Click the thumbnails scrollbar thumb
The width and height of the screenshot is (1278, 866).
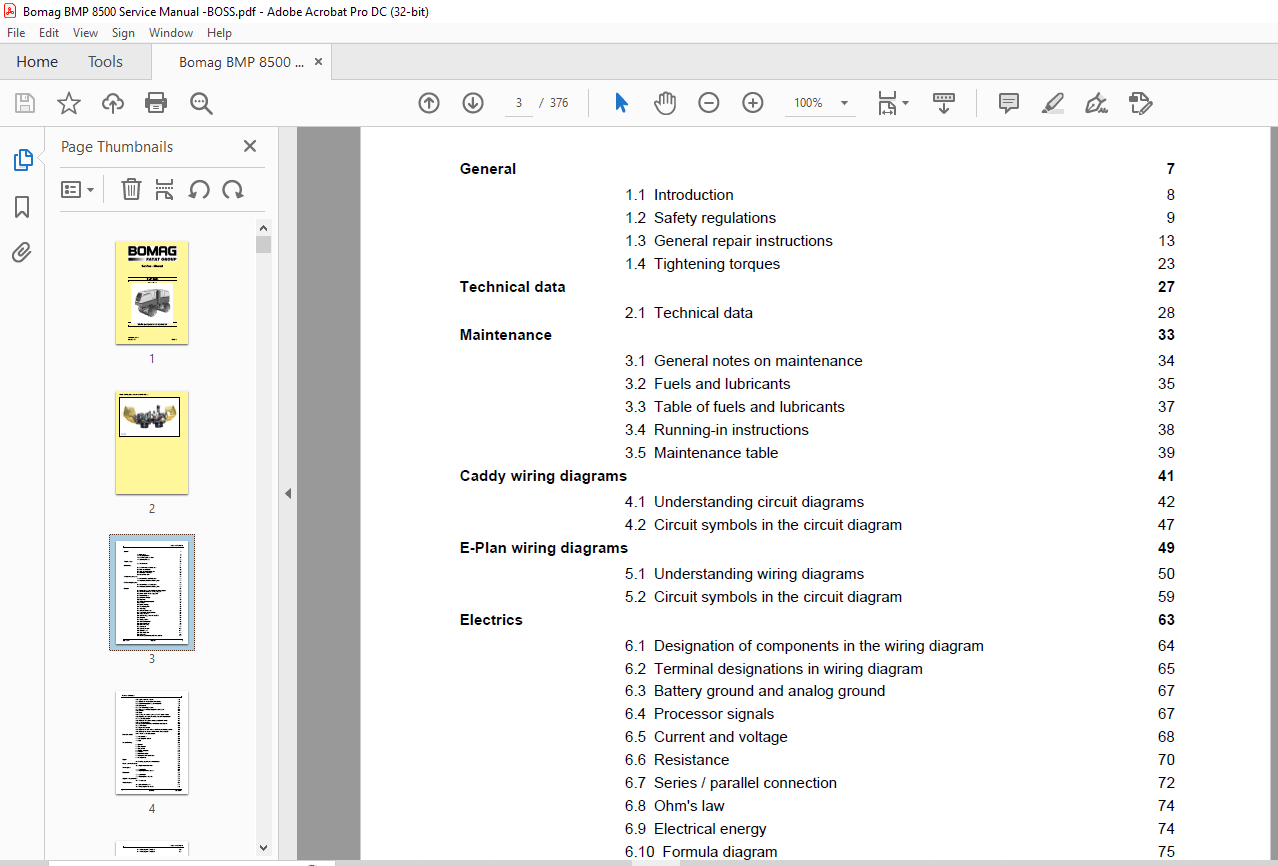pos(263,244)
